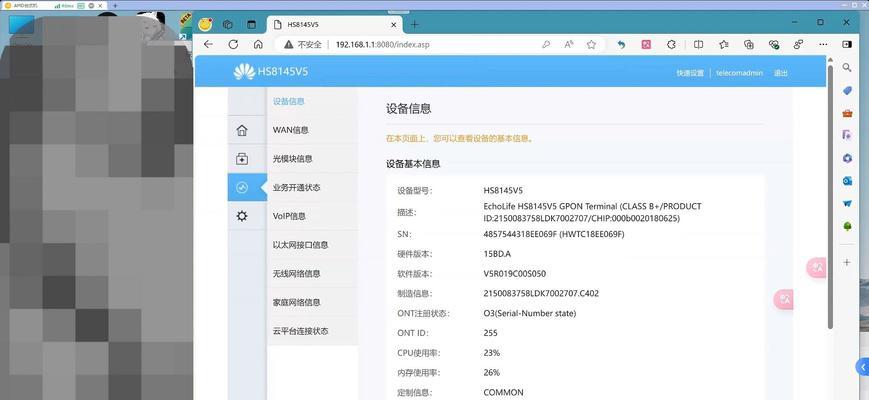This screenshot has height=400, width=869.
Task: Click the page vertical scrollbar
Action: point(830,197)
